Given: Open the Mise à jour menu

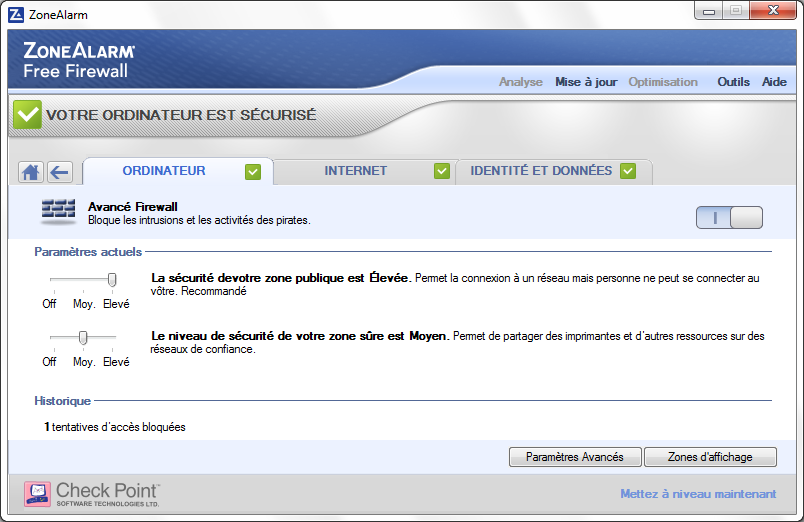Looking at the screenshot, I should (586, 82).
